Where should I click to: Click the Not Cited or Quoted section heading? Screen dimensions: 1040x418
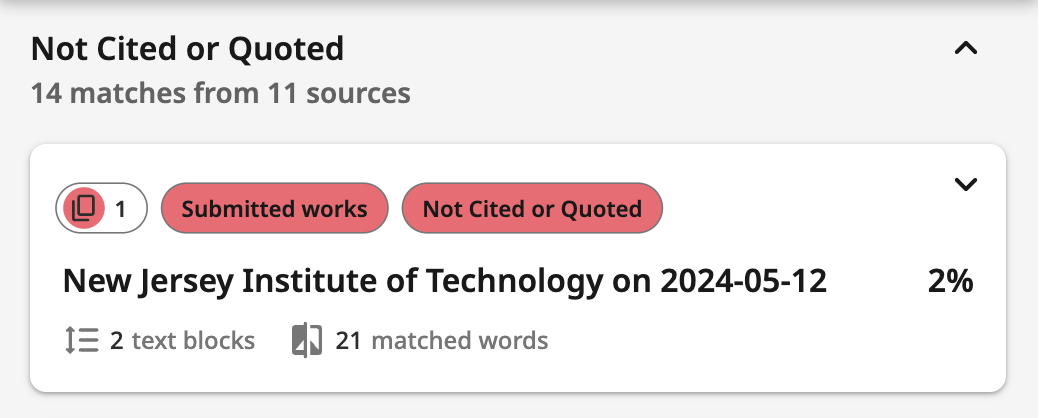click(187, 47)
